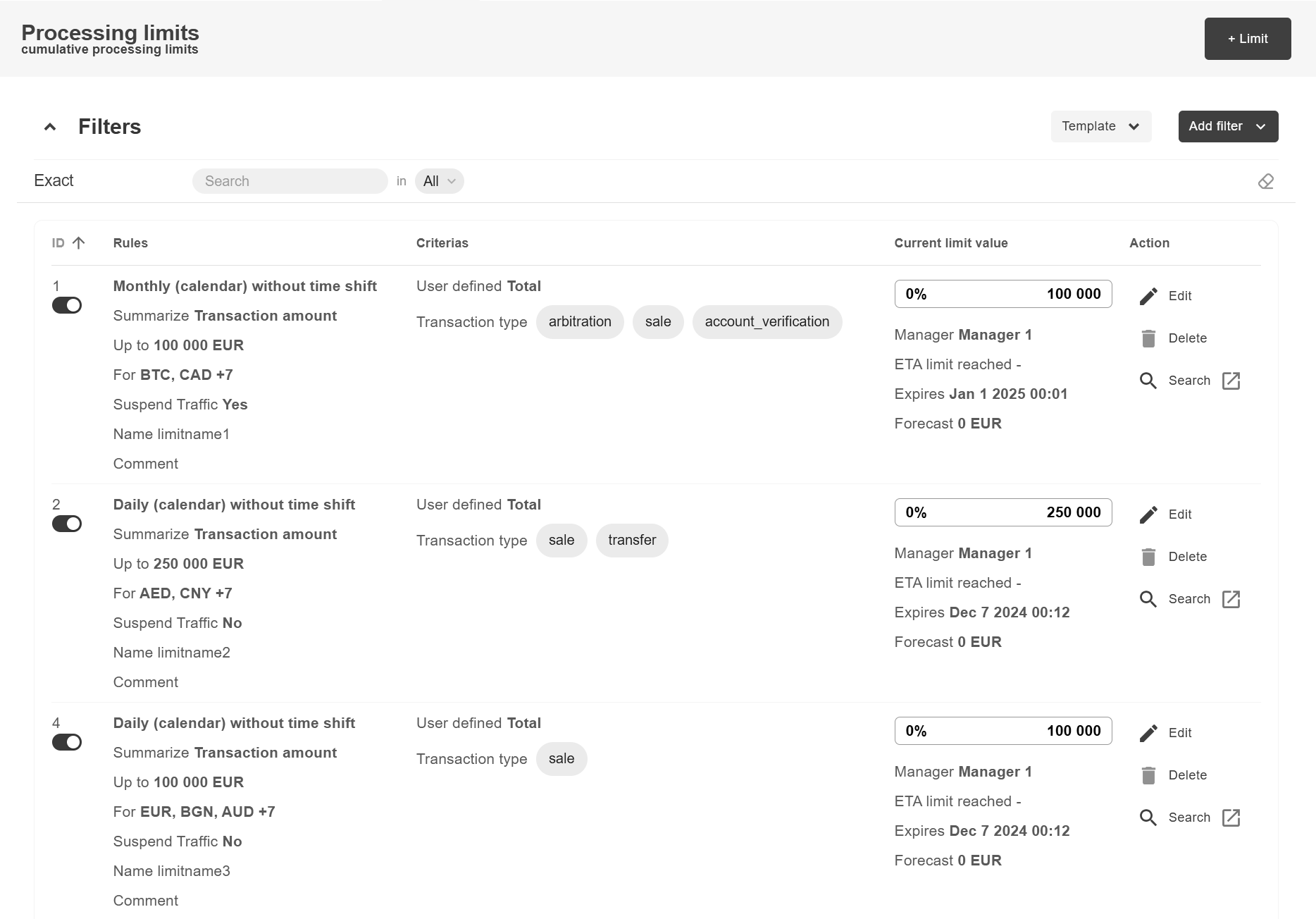Click the eraser icon to clear filters
Image resolution: width=1316 pixels, height=919 pixels.
click(1265, 181)
